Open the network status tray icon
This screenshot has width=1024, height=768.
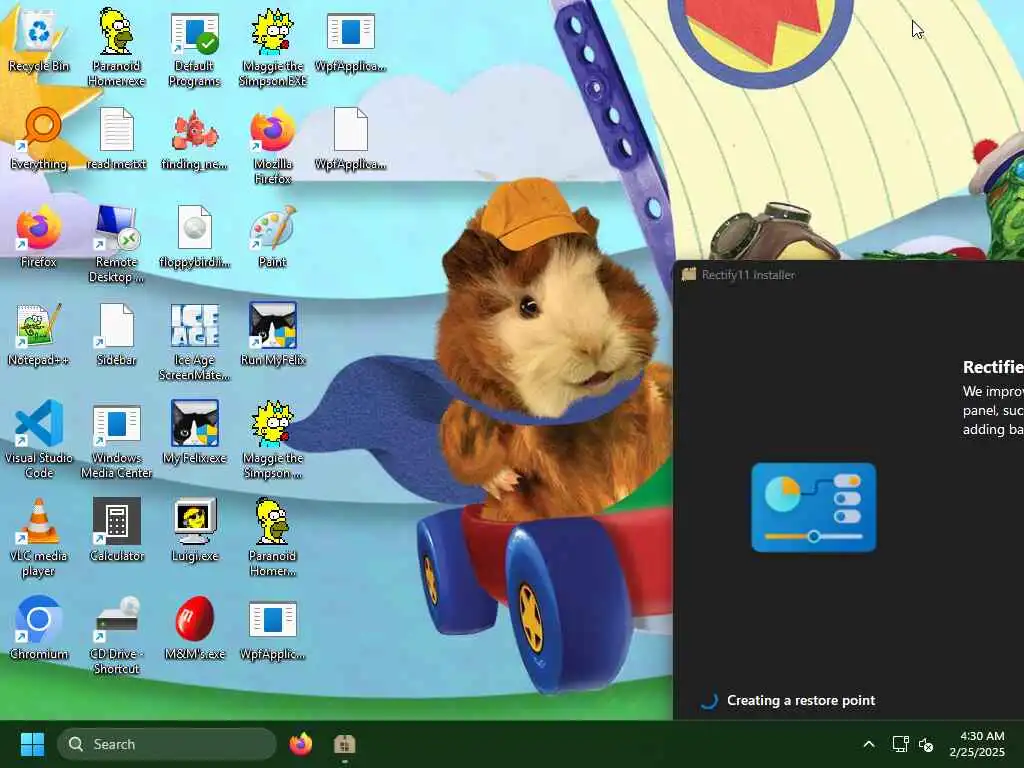(x=900, y=744)
